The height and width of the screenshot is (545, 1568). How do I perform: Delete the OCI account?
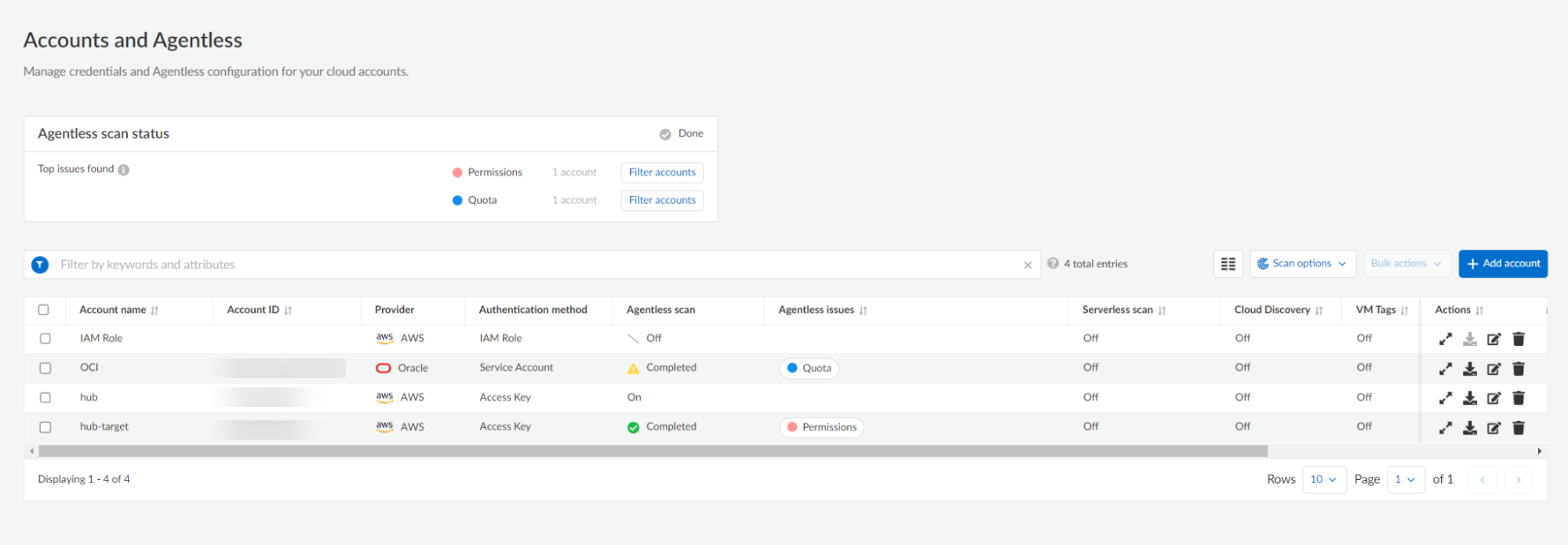[1519, 369]
